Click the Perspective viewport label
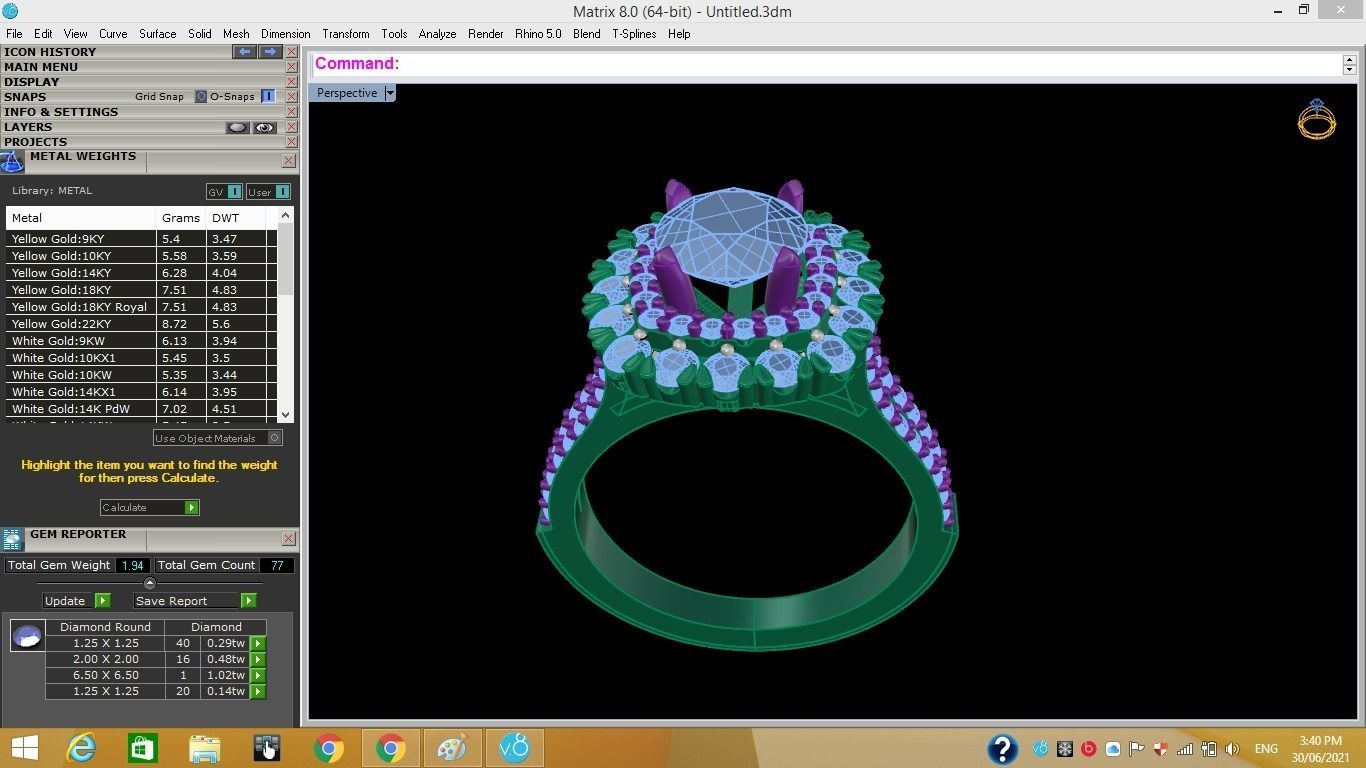This screenshot has height=768, width=1366. point(347,93)
